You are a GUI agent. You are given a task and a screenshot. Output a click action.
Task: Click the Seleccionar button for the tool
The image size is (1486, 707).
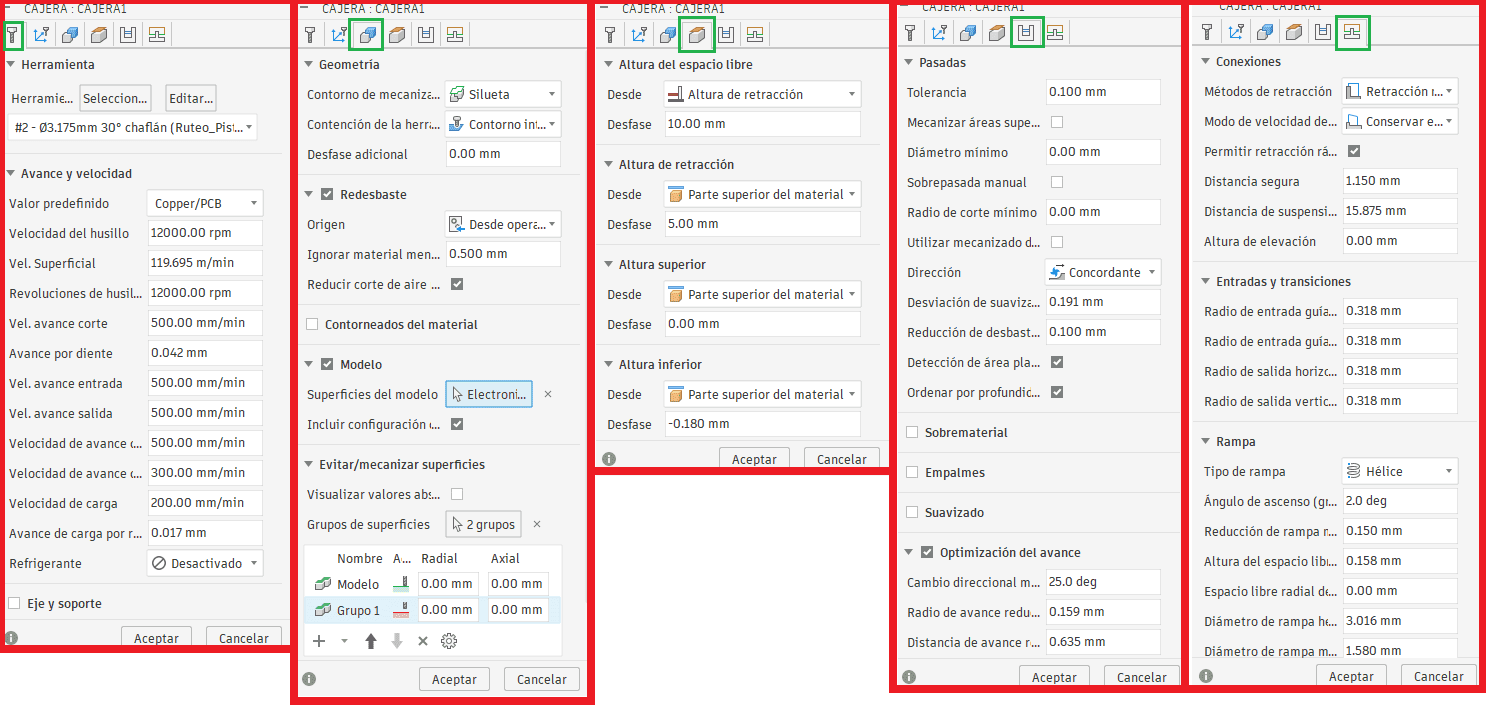[x=113, y=98]
